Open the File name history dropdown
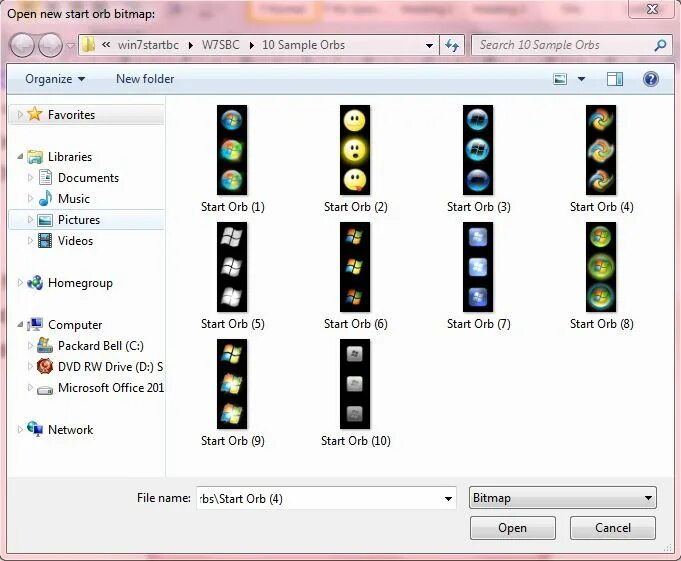681x561 pixels. [x=448, y=498]
